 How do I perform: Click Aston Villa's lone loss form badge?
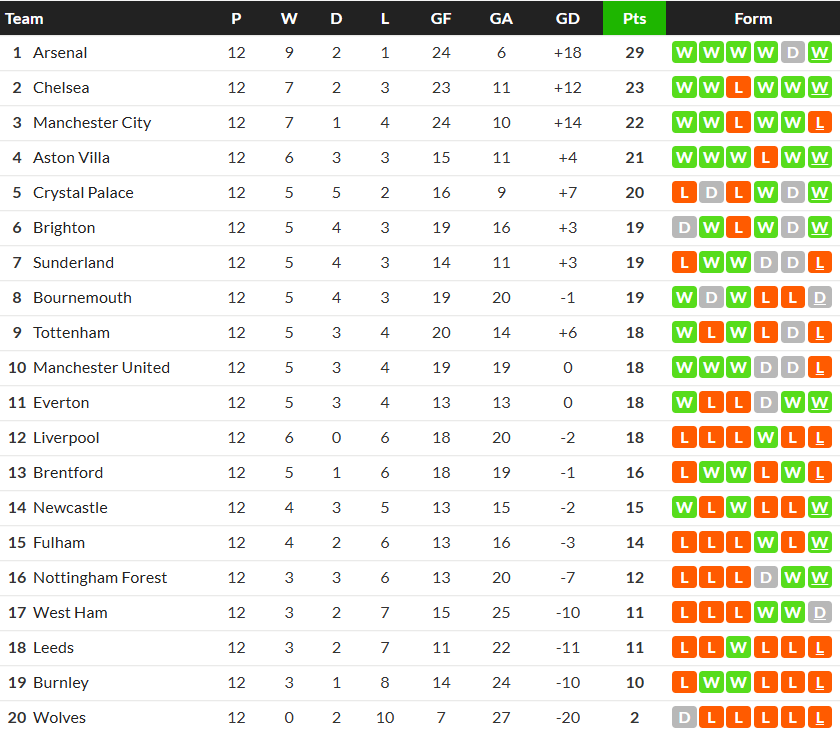pyautogui.click(x=766, y=158)
